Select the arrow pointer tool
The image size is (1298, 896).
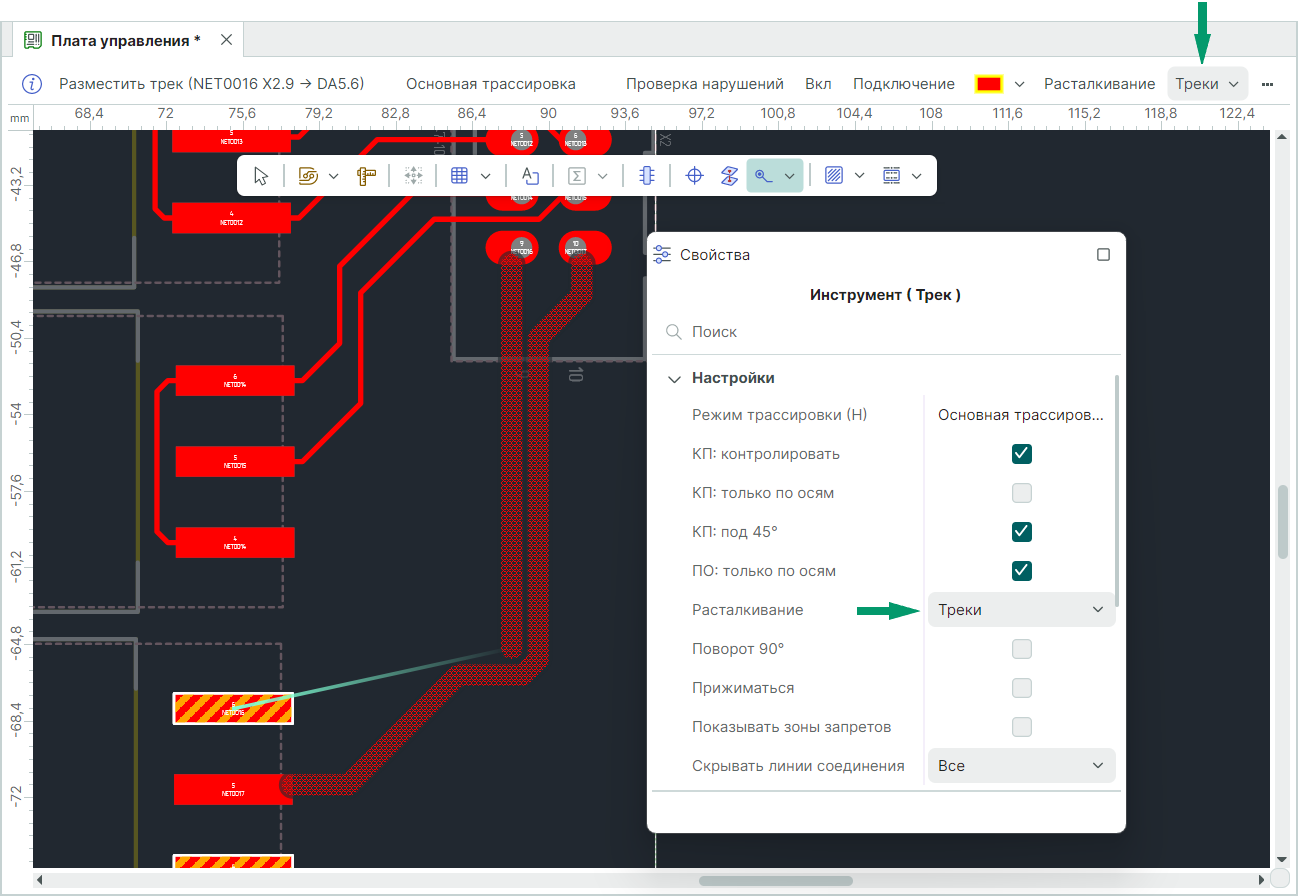pos(261,176)
